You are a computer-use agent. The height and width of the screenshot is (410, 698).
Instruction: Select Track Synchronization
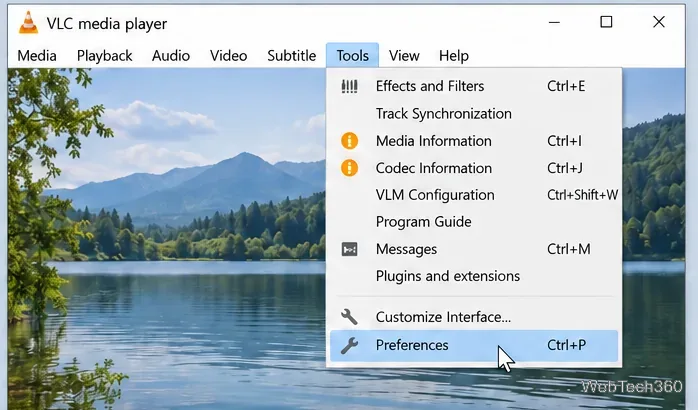(474, 114)
